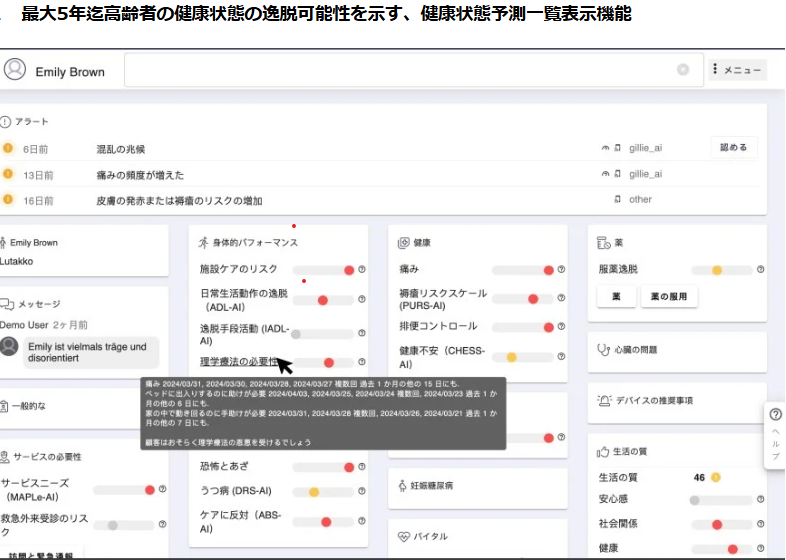The width and height of the screenshot is (786, 560).
Task: Open help for 褥瘡リスクスケール (PURS-AI)
Action: pyautogui.click(x=561, y=298)
